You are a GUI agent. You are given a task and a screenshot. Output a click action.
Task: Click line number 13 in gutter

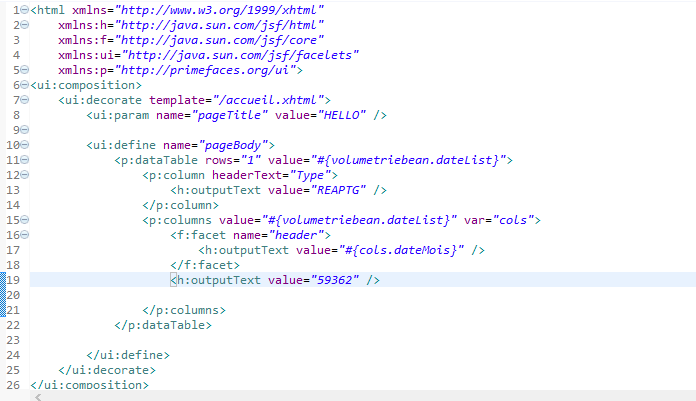coord(13,190)
